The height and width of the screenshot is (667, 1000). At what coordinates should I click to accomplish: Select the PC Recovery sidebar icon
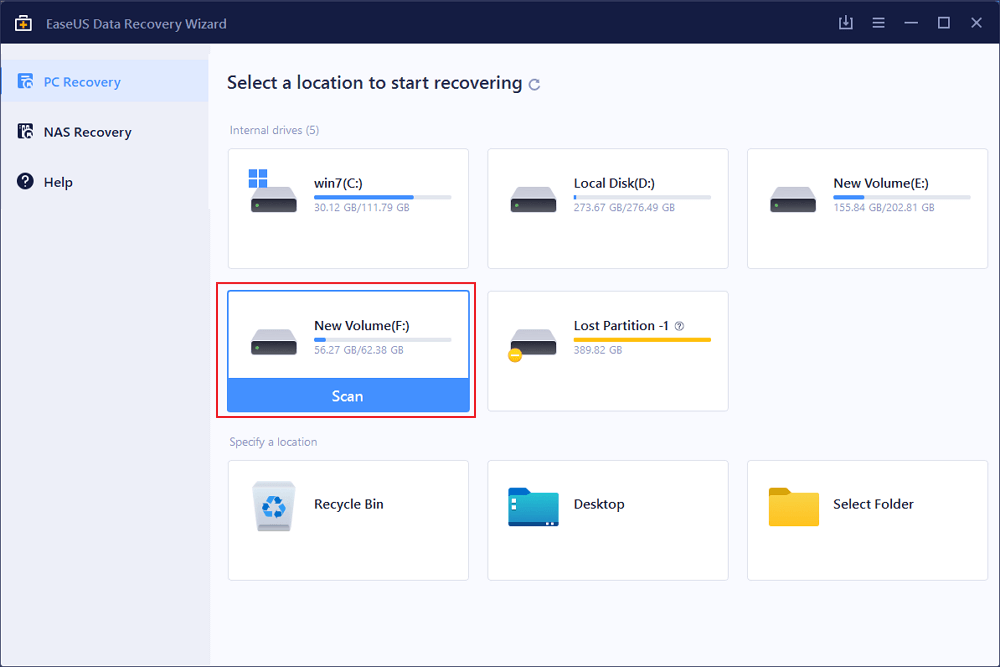(x=25, y=81)
